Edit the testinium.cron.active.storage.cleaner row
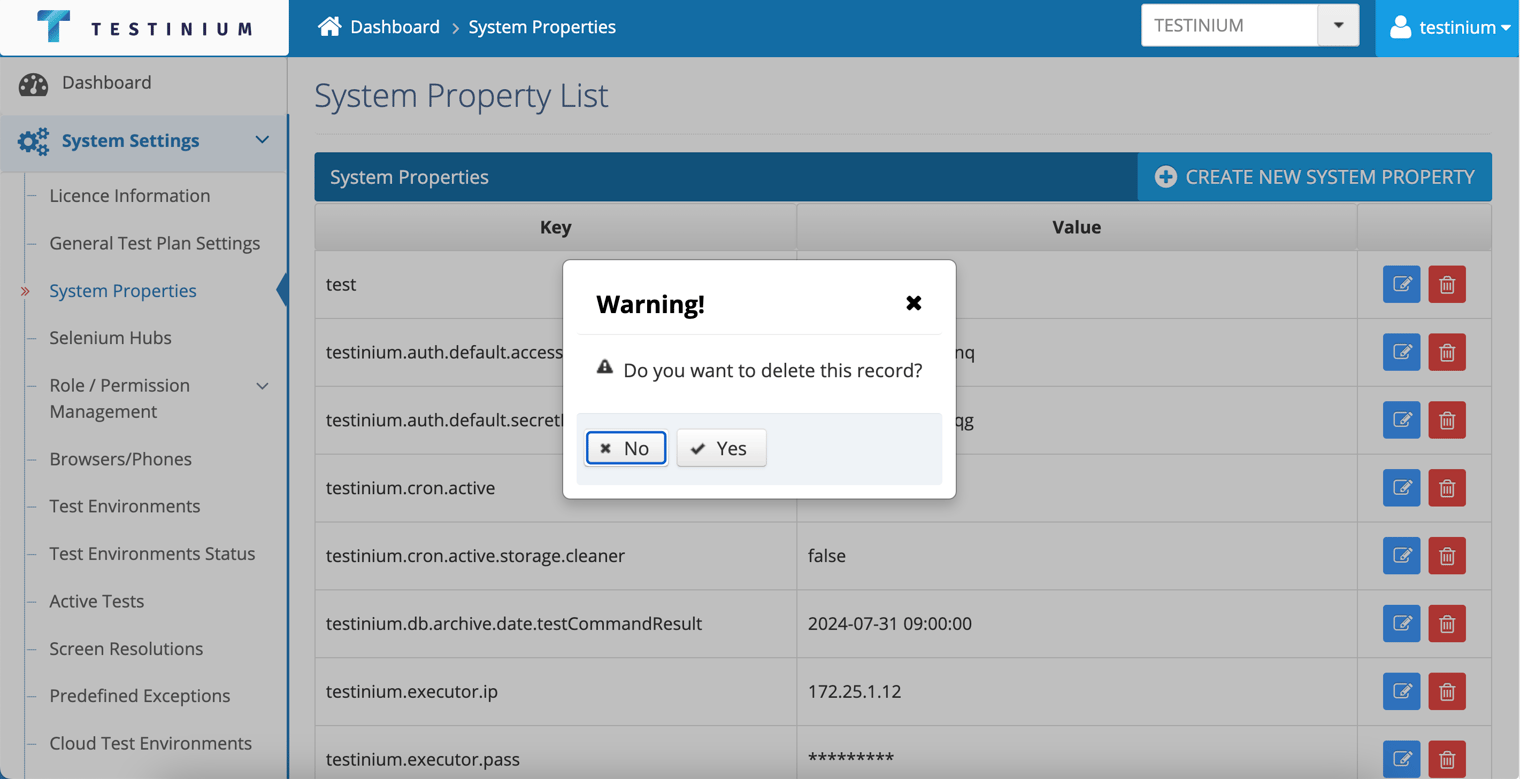 coord(1402,556)
